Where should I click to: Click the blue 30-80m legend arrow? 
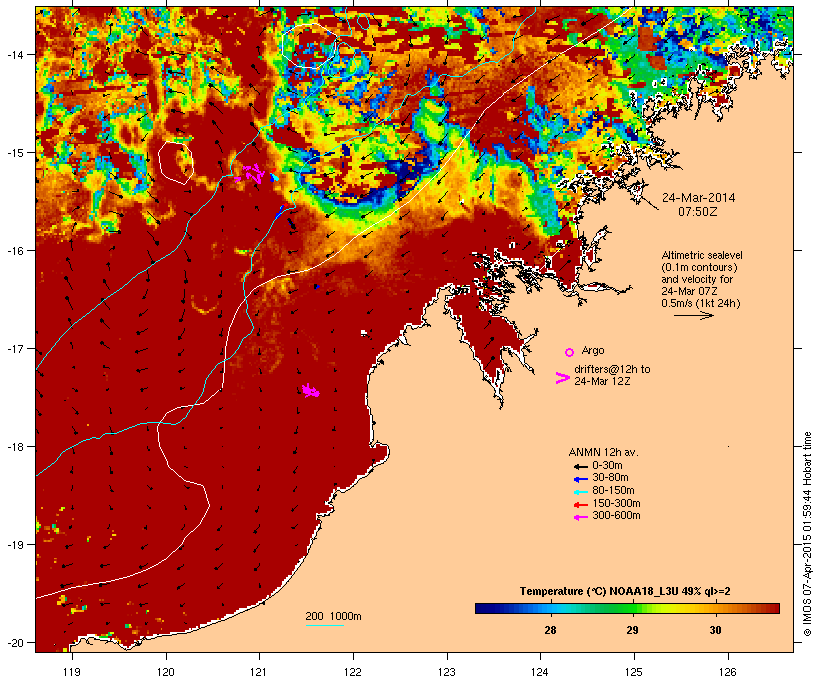pyautogui.click(x=580, y=479)
